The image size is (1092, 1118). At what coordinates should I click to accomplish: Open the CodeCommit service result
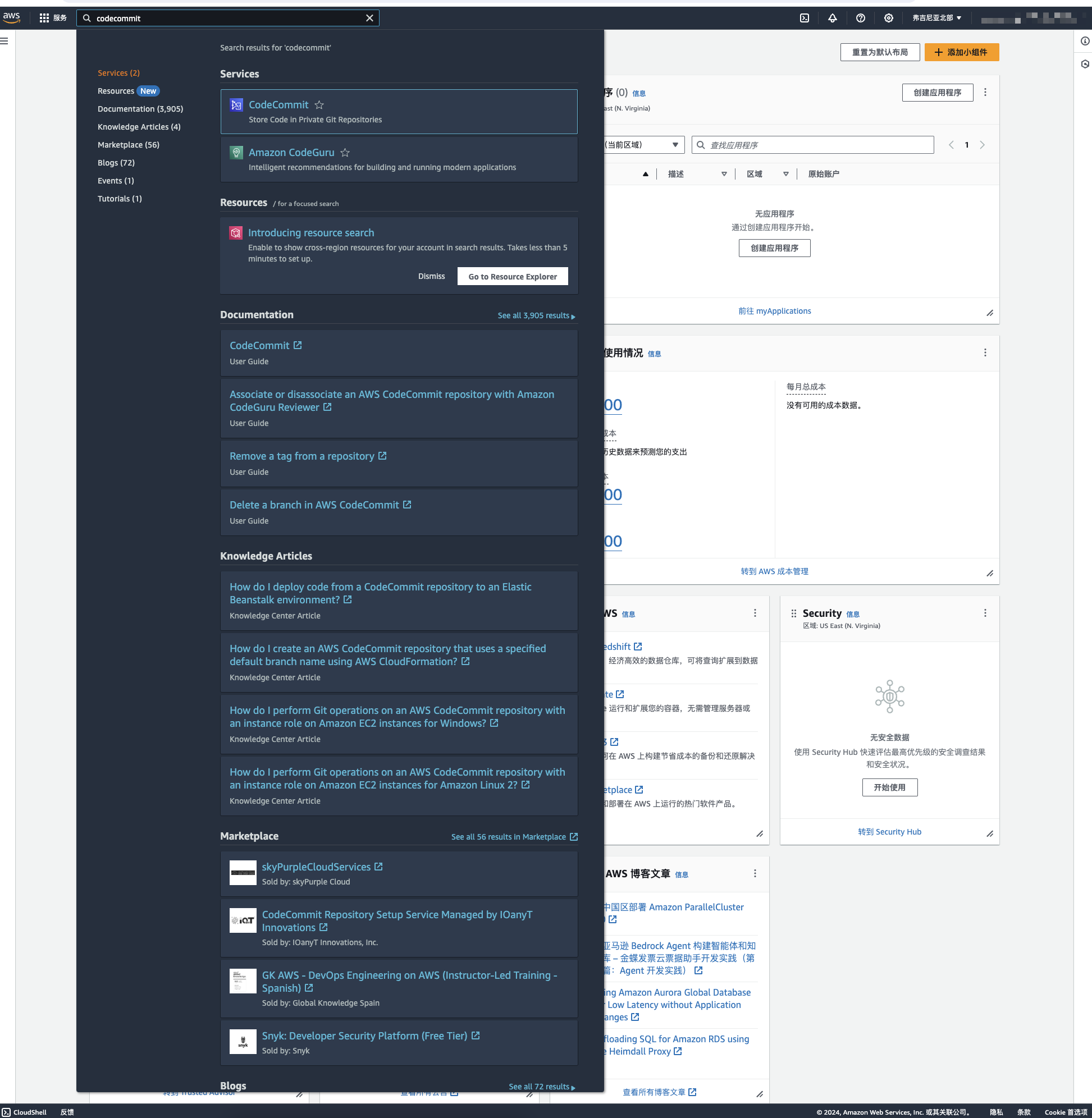click(x=278, y=105)
